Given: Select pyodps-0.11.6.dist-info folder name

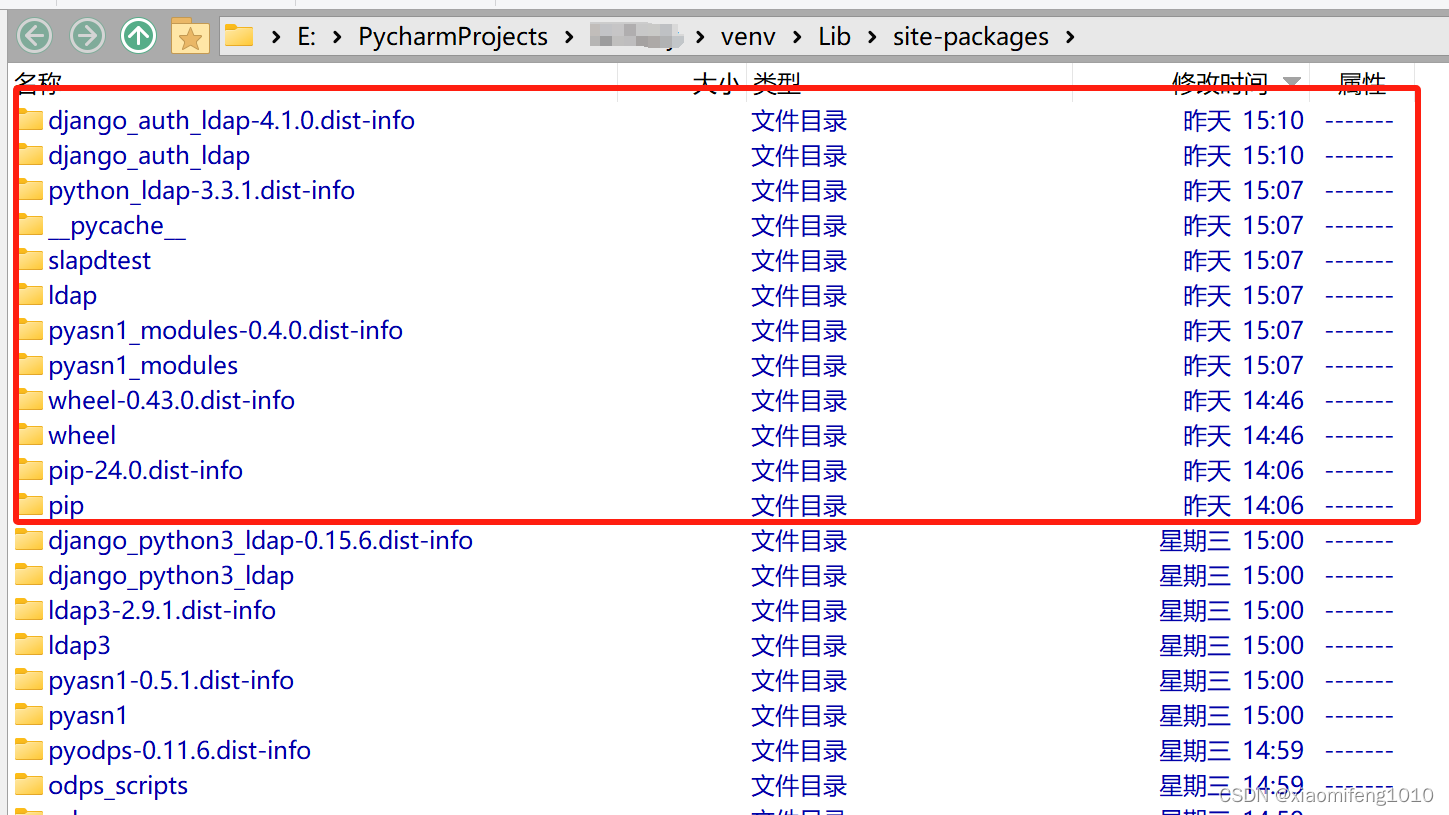Looking at the screenshot, I should (x=179, y=751).
